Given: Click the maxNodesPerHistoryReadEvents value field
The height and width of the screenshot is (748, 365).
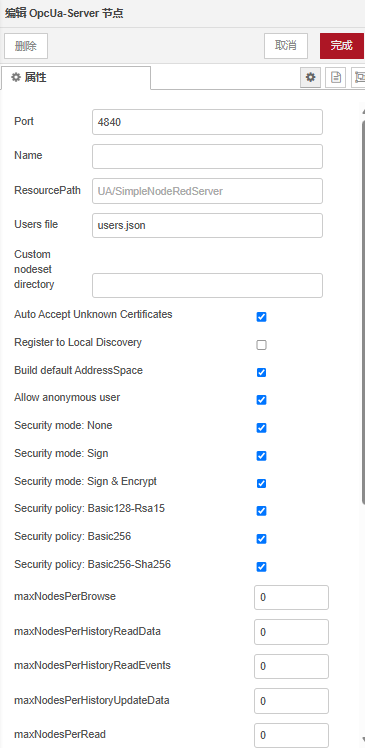Looking at the screenshot, I should [292, 666].
